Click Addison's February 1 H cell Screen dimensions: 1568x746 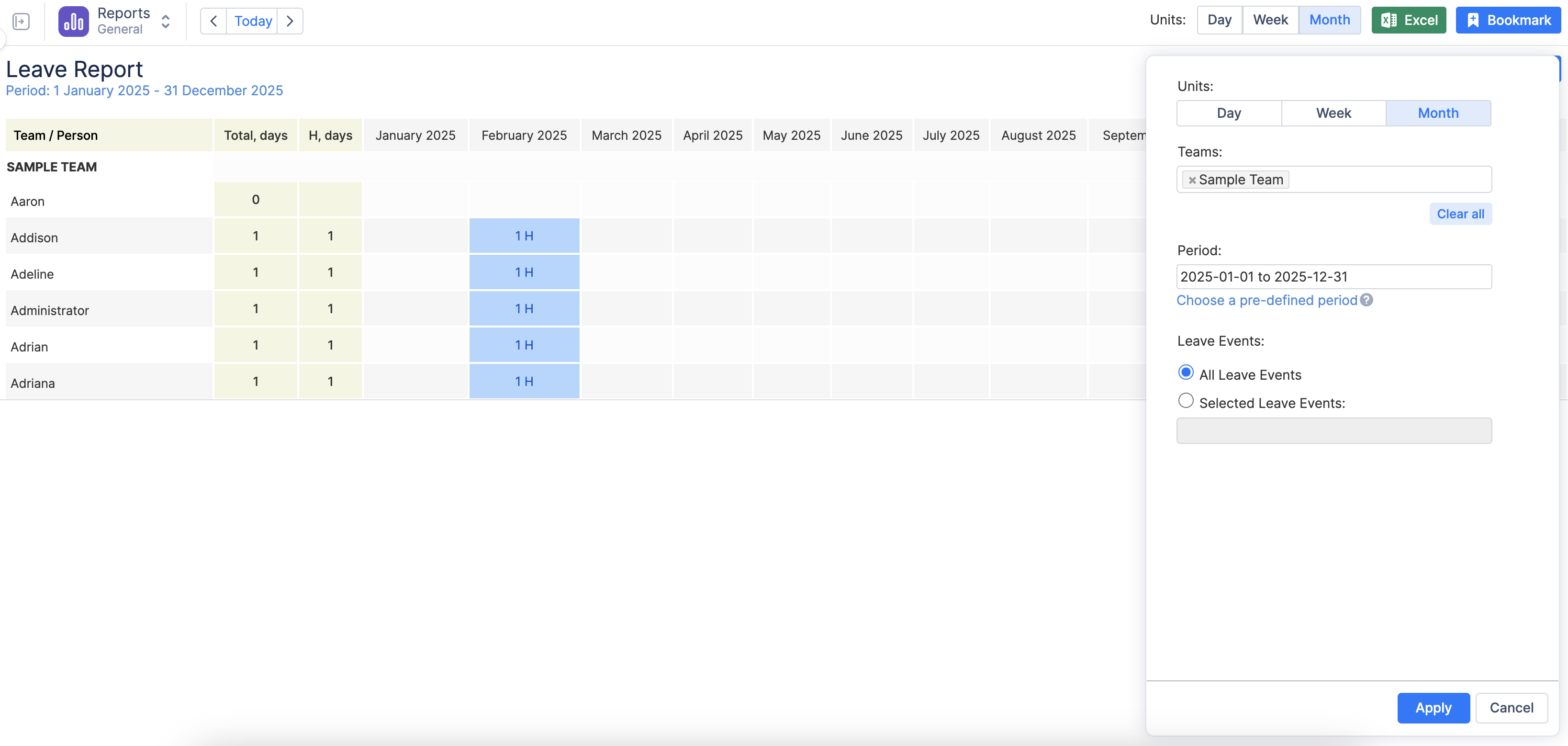[524, 236]
